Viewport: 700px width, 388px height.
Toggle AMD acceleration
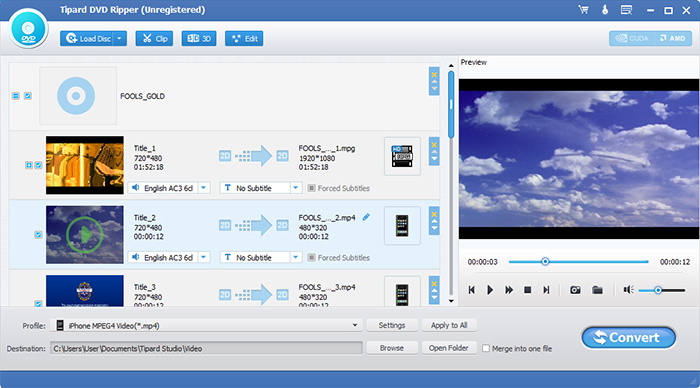[x=673, y=38]
